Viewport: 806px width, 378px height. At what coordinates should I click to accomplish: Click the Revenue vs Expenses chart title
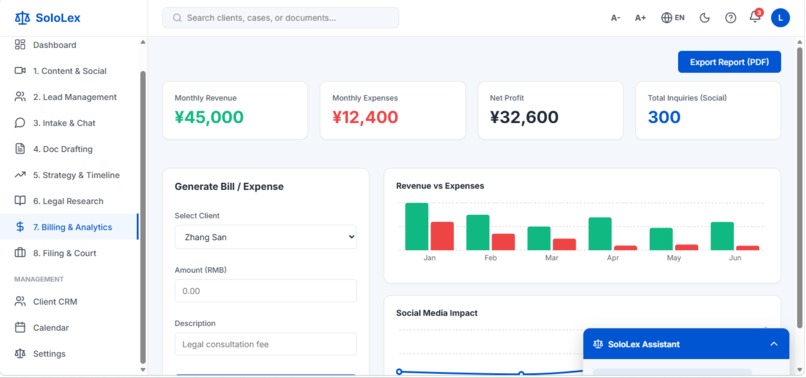click(440, 186)
